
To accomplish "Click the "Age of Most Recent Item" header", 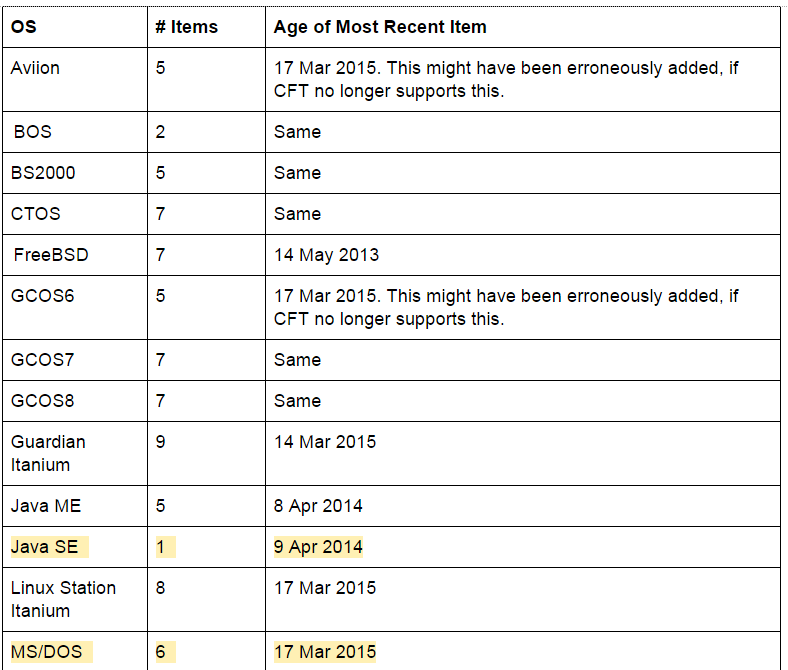I will pyautogui.click(x=380, y=27).
